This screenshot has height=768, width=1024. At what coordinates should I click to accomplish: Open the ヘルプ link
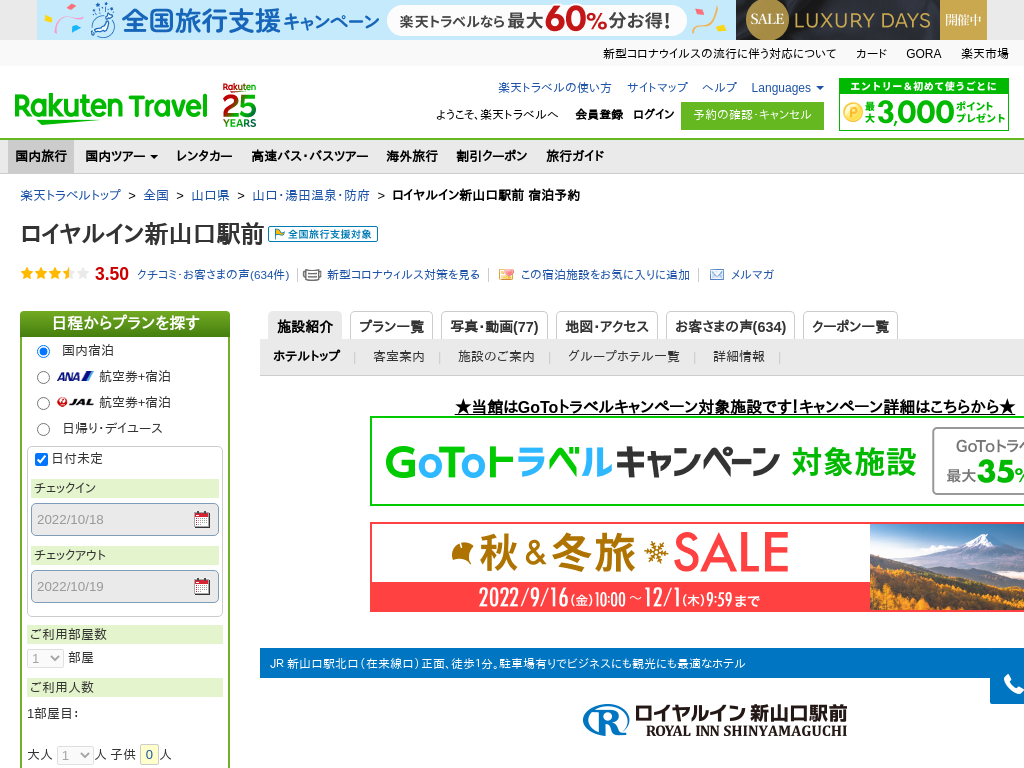click(719, 88)
